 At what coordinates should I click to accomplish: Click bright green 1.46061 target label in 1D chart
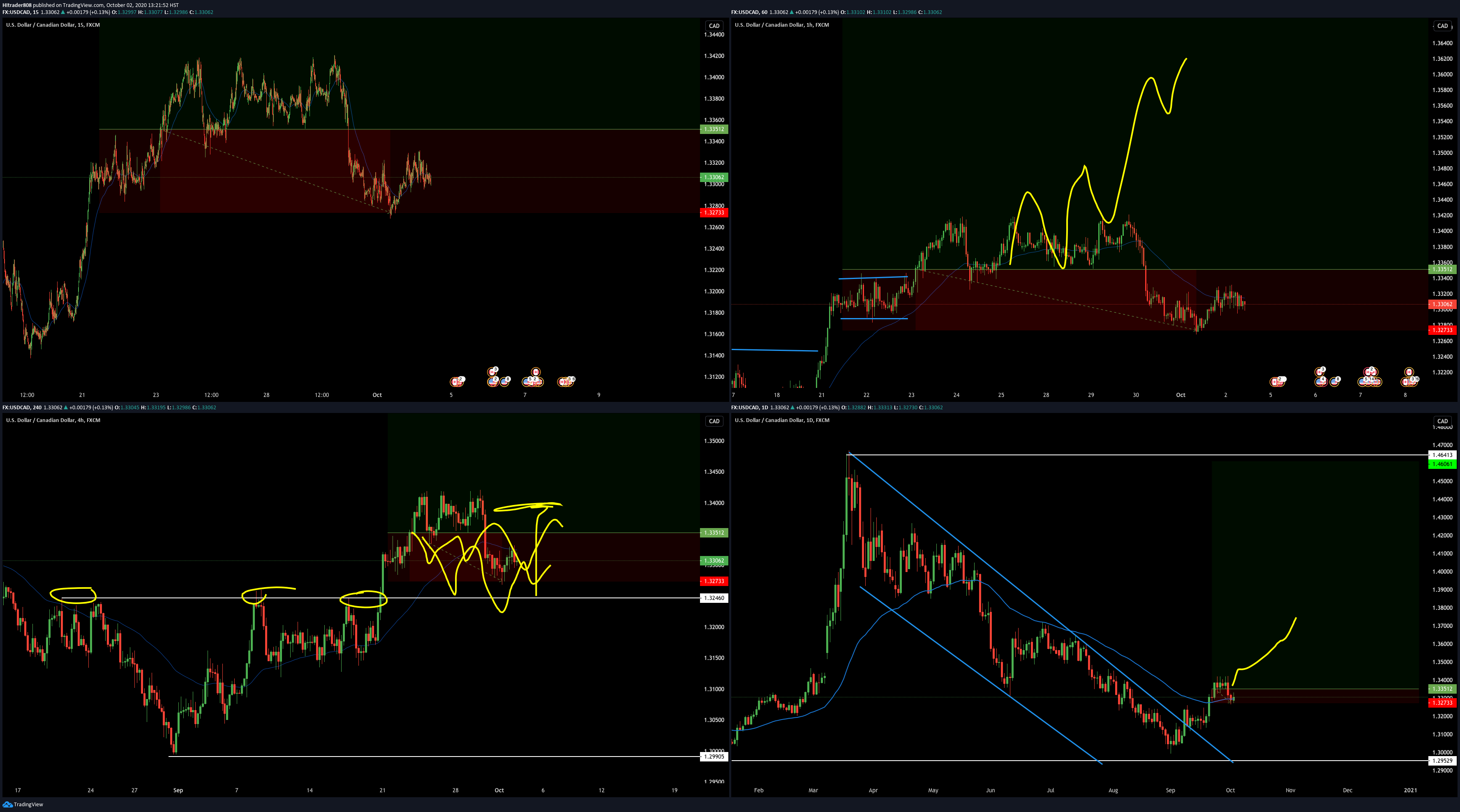(1442, 464)
